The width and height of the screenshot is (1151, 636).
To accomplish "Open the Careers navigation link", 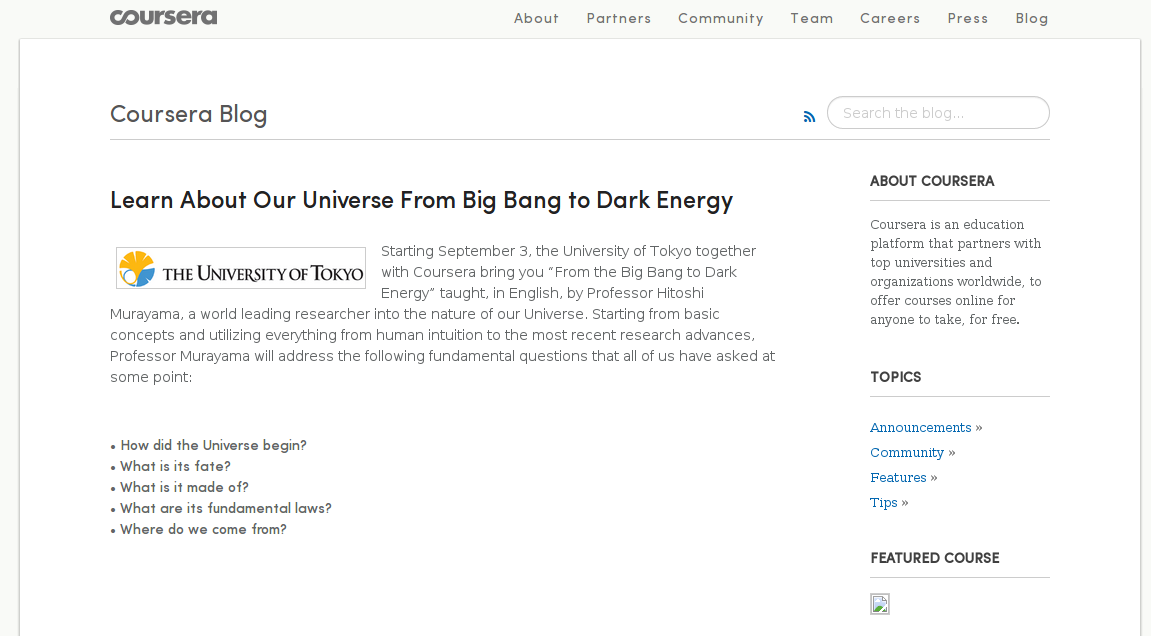I will point(890,18).
